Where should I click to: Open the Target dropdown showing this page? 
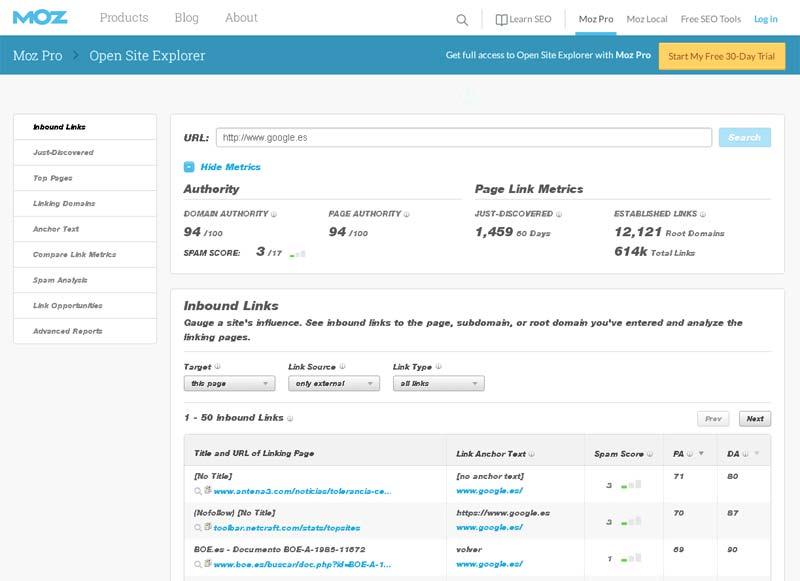point(229,384)
